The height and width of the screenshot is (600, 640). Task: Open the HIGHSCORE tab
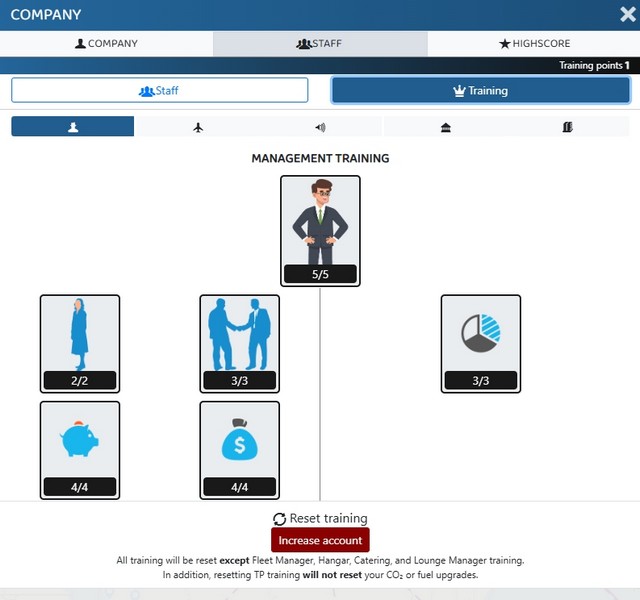tap(534, 44)
